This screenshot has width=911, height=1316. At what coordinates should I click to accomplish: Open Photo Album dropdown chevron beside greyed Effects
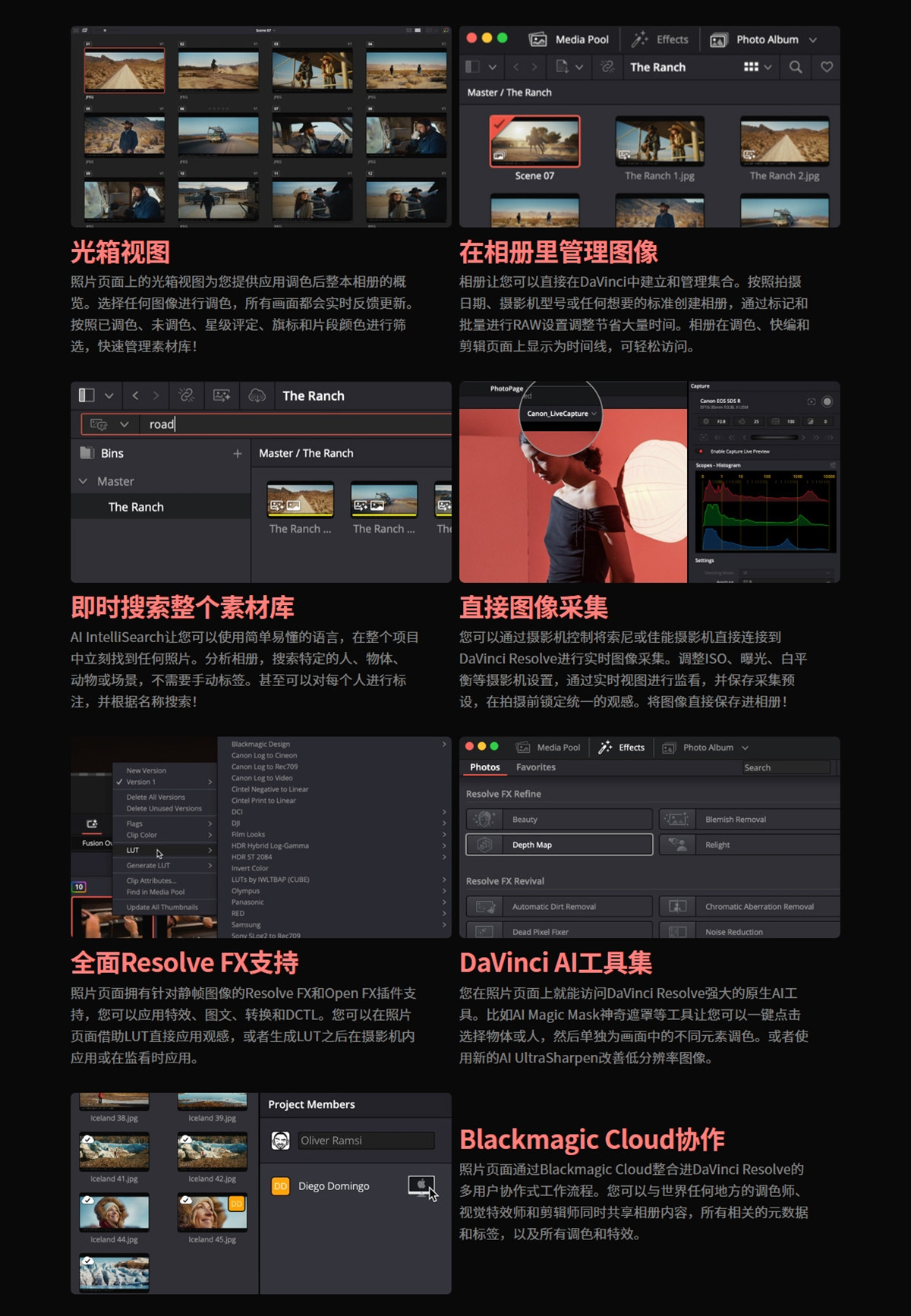pos(813,39)
